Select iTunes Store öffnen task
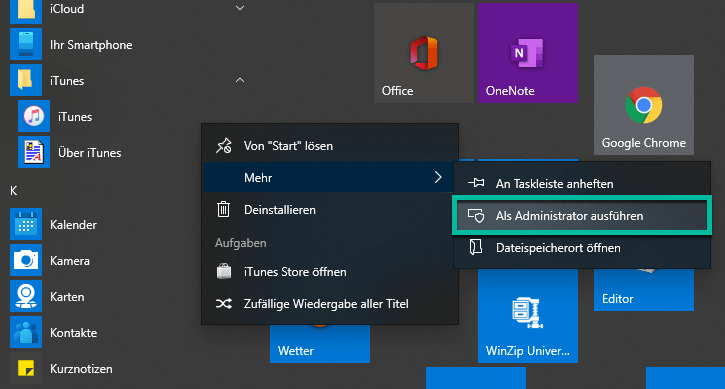The width and height of the screenshot is (725, 389). click(330, 272)
